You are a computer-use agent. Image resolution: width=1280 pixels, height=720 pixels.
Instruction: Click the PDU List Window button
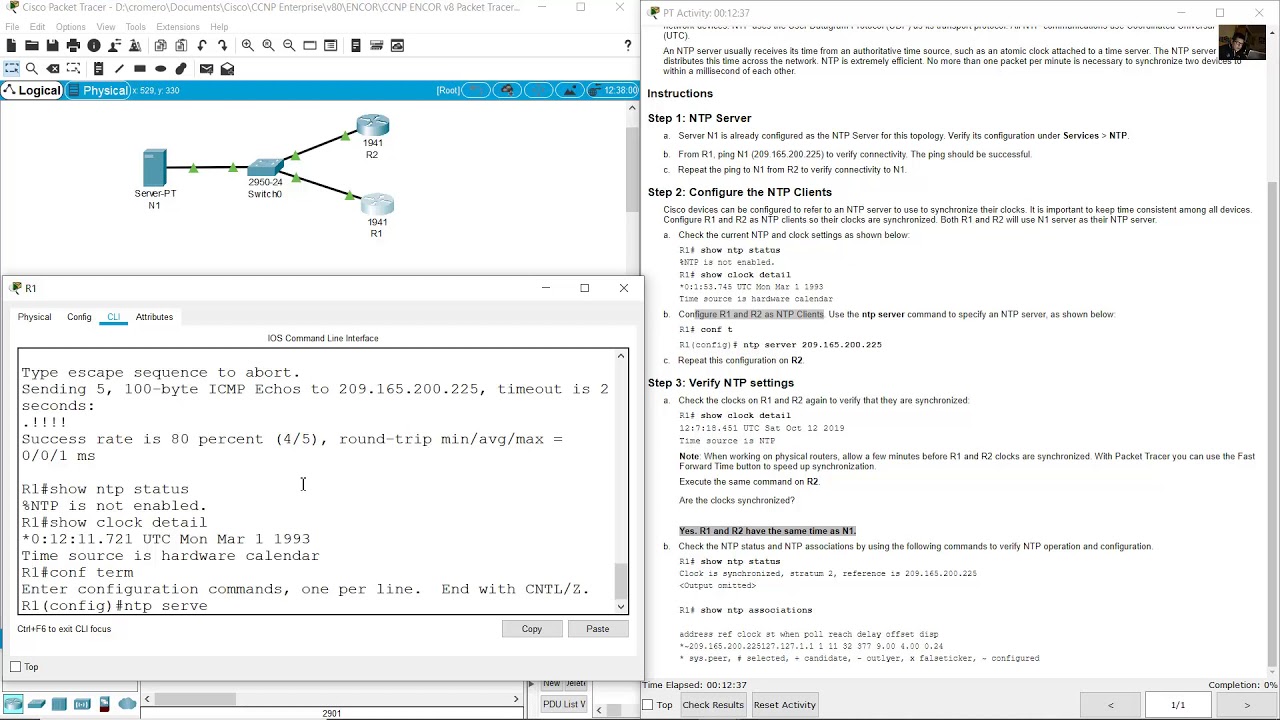pos(564,704)
